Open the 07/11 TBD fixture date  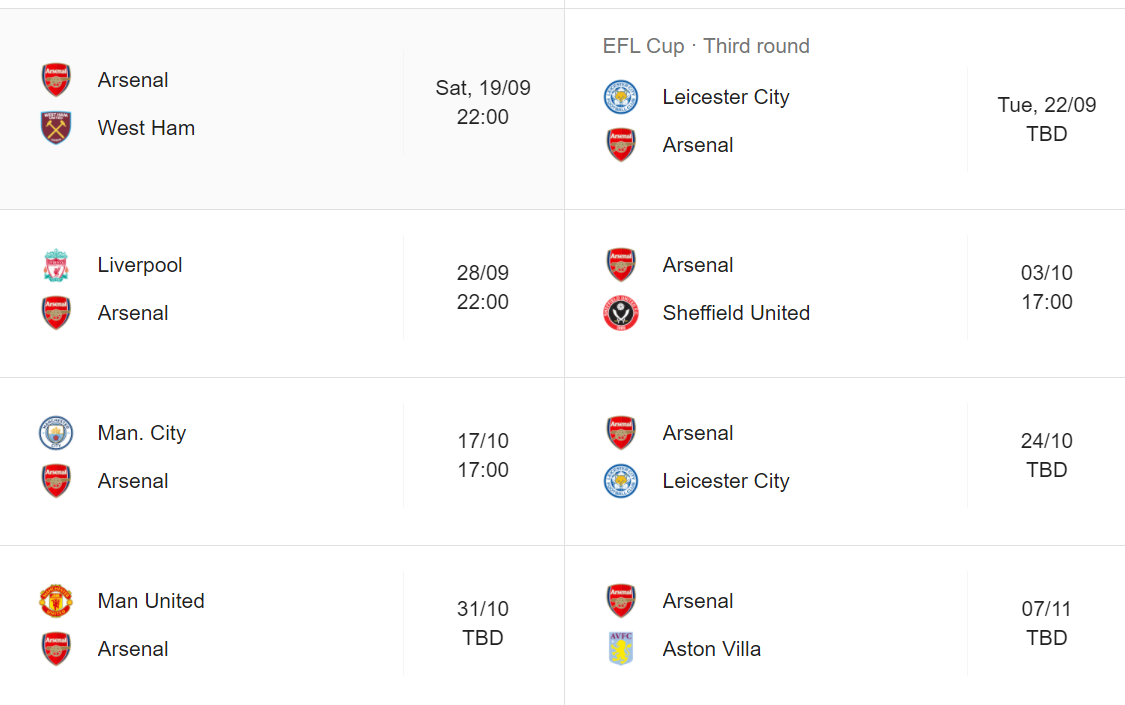1047,623
